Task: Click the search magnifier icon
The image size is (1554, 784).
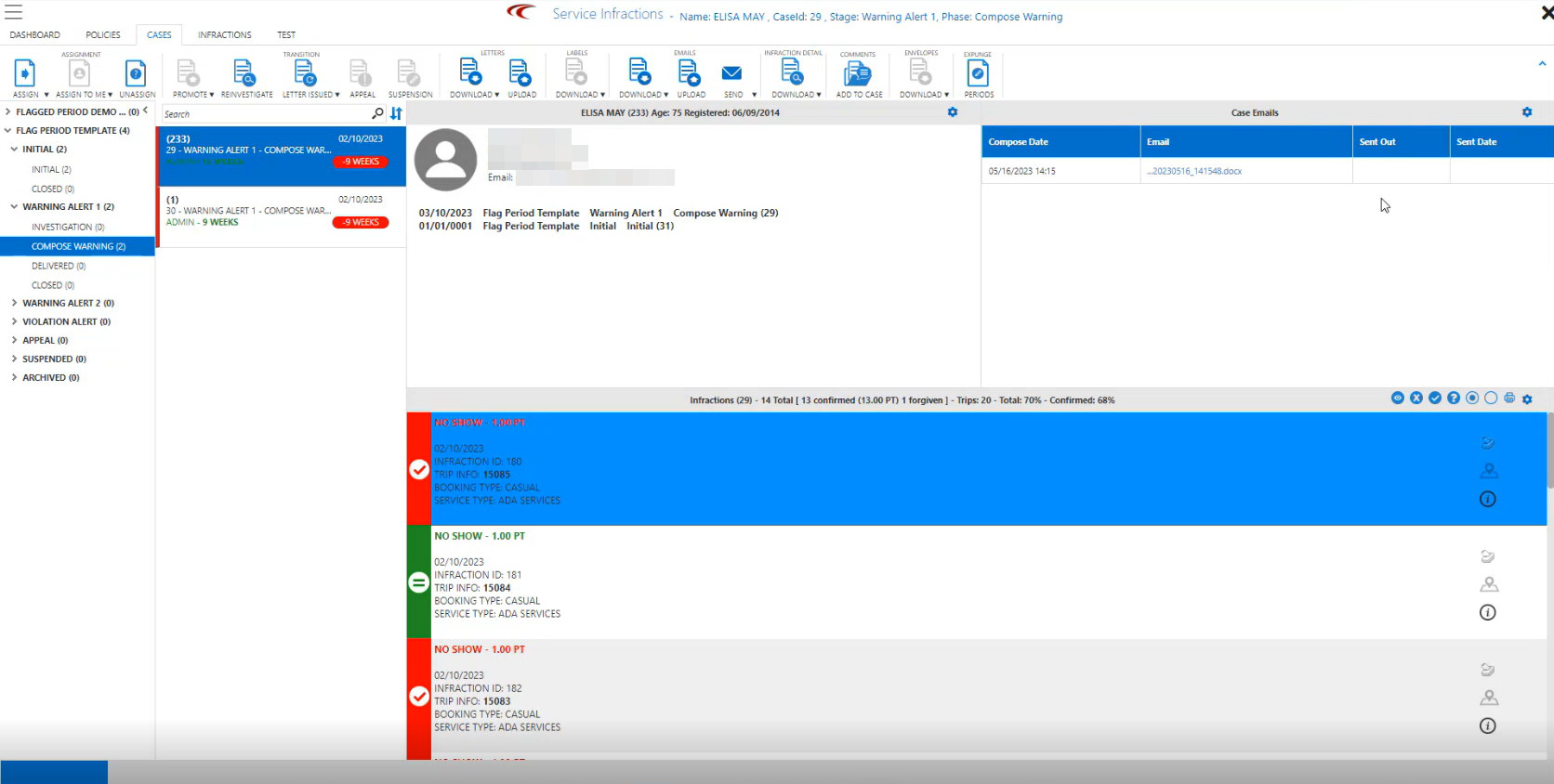Action: tap(377, 113)
